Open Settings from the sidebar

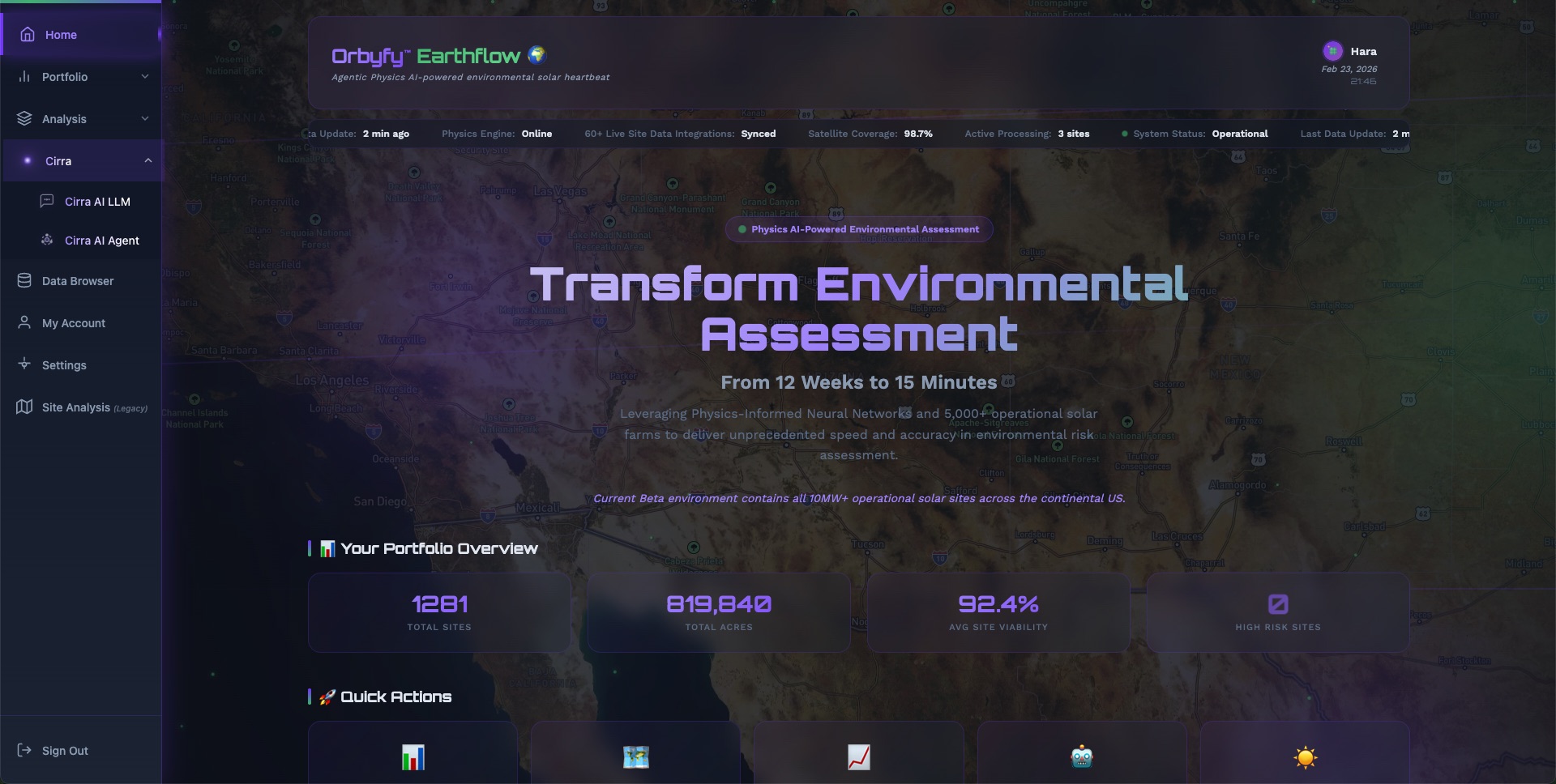coord(64,364)
